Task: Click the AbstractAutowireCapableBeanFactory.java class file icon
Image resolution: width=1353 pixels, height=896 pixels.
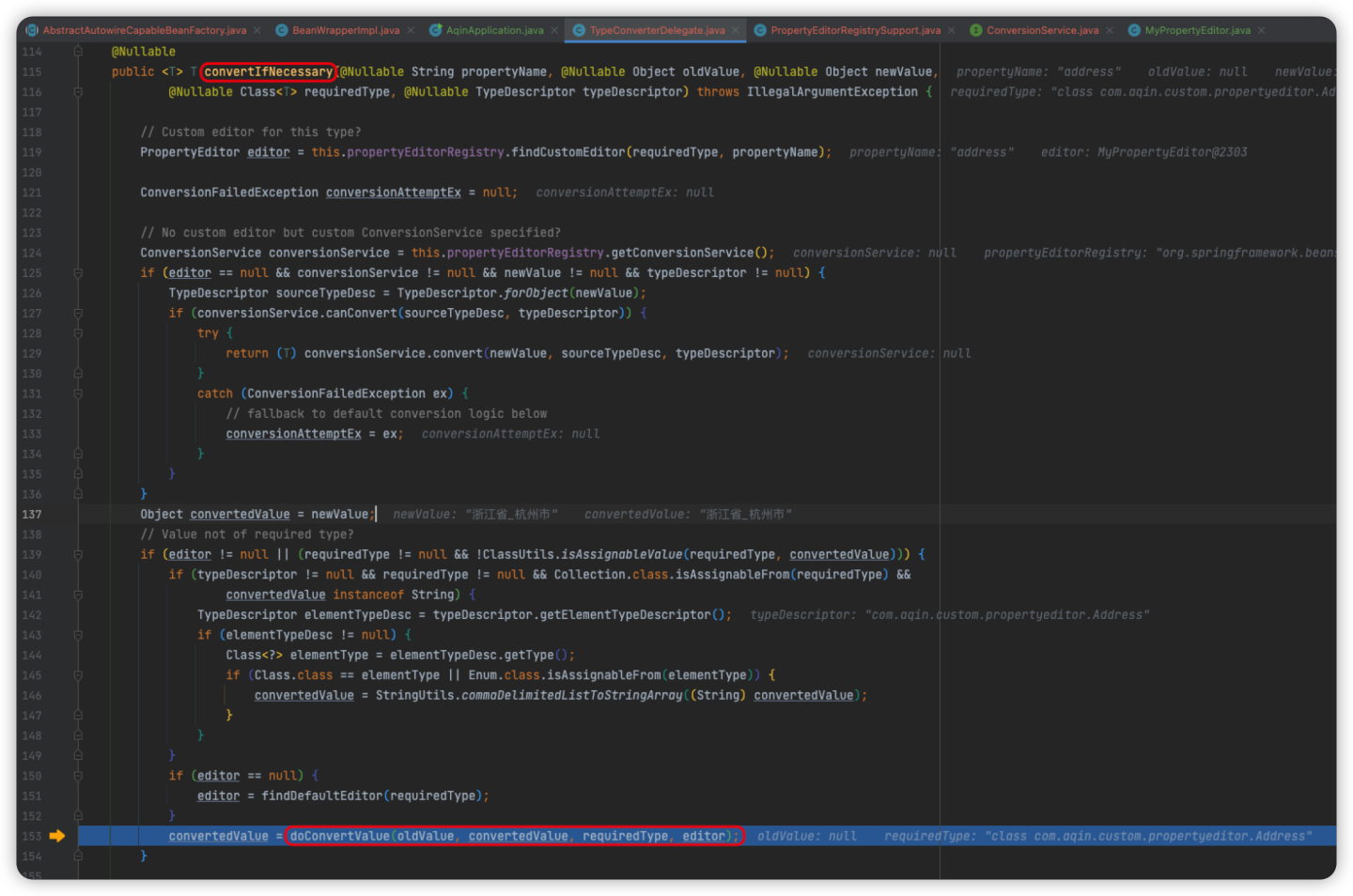Action: coord(32,30)
